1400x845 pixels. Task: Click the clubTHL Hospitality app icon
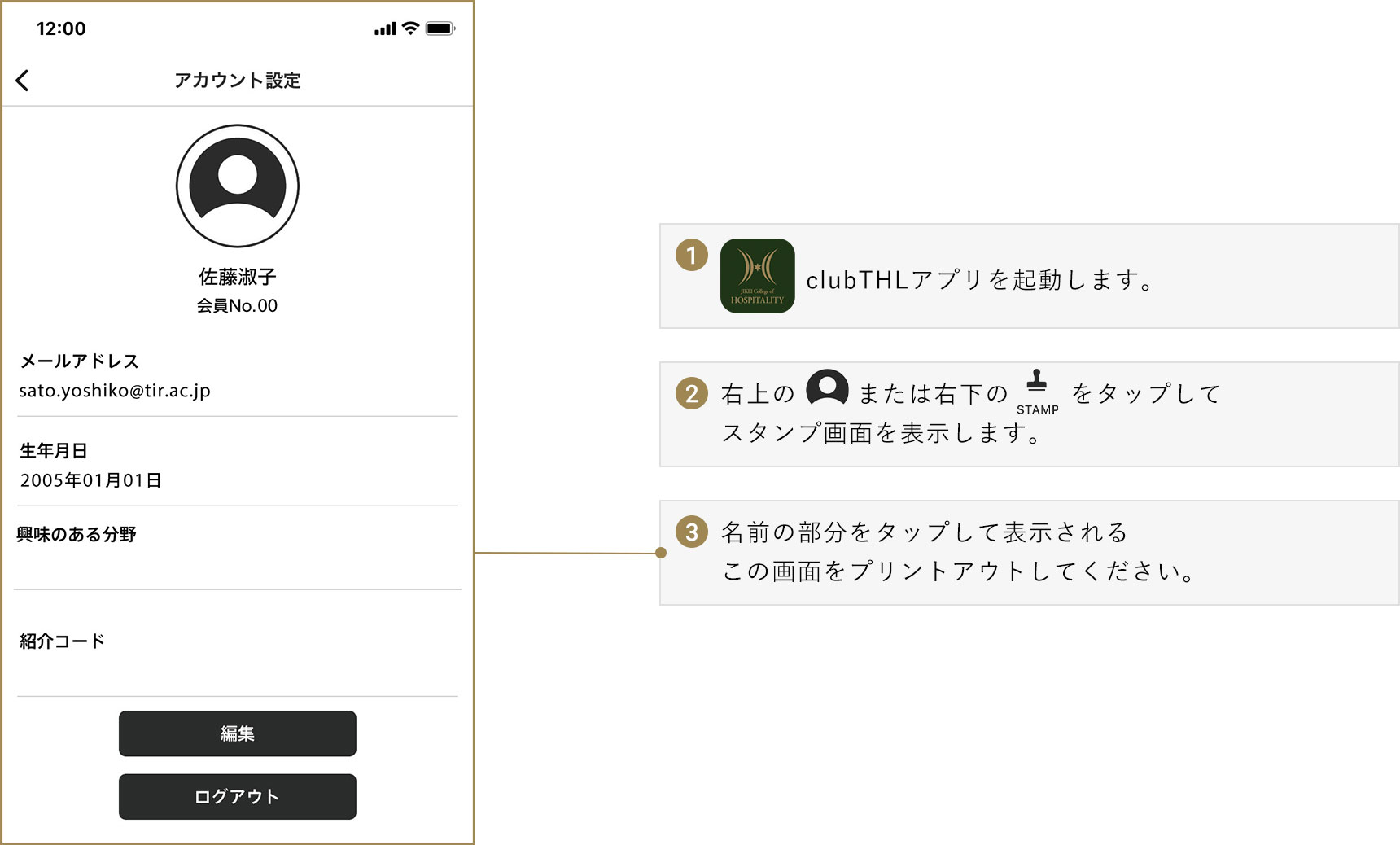(758, 276)
